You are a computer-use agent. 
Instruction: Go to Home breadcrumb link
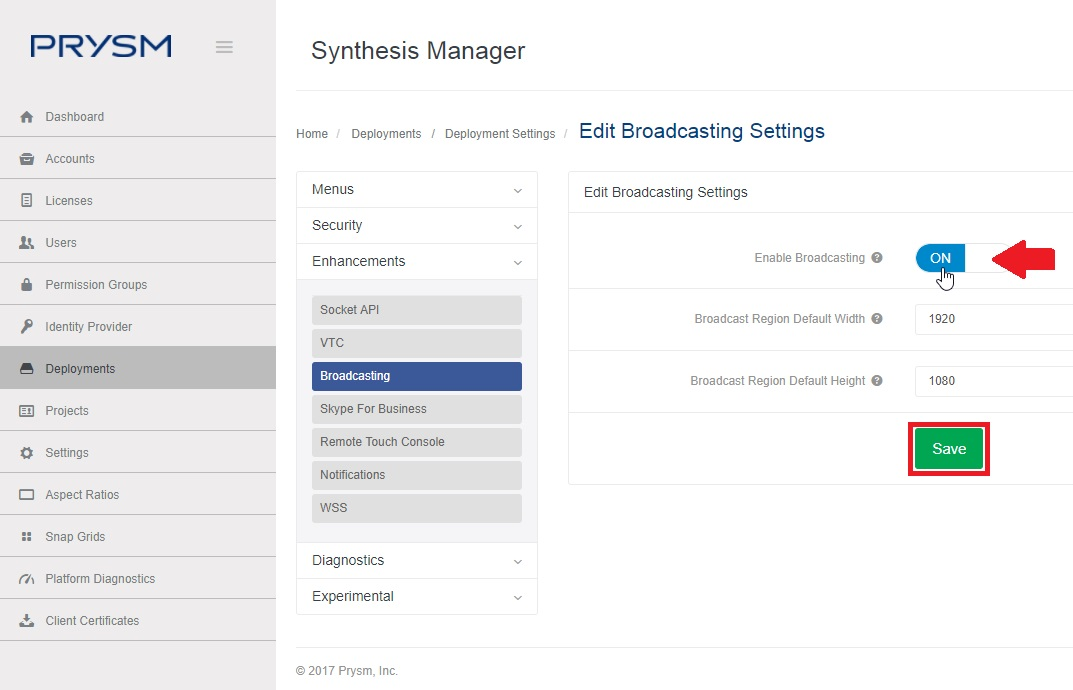point(312,133)
